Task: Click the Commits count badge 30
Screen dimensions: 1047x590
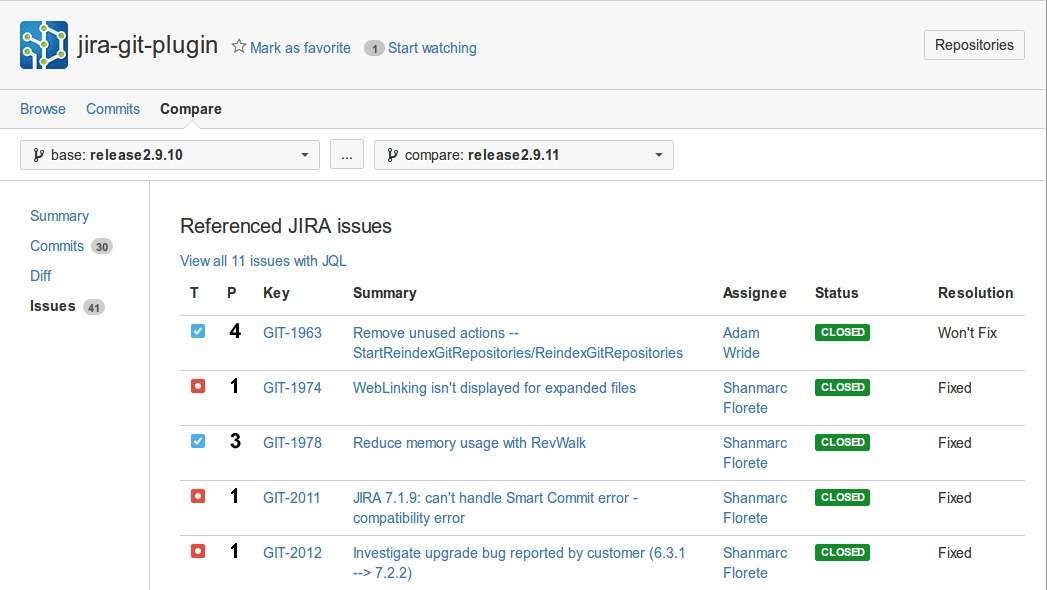Action: (x=101, y=247)
